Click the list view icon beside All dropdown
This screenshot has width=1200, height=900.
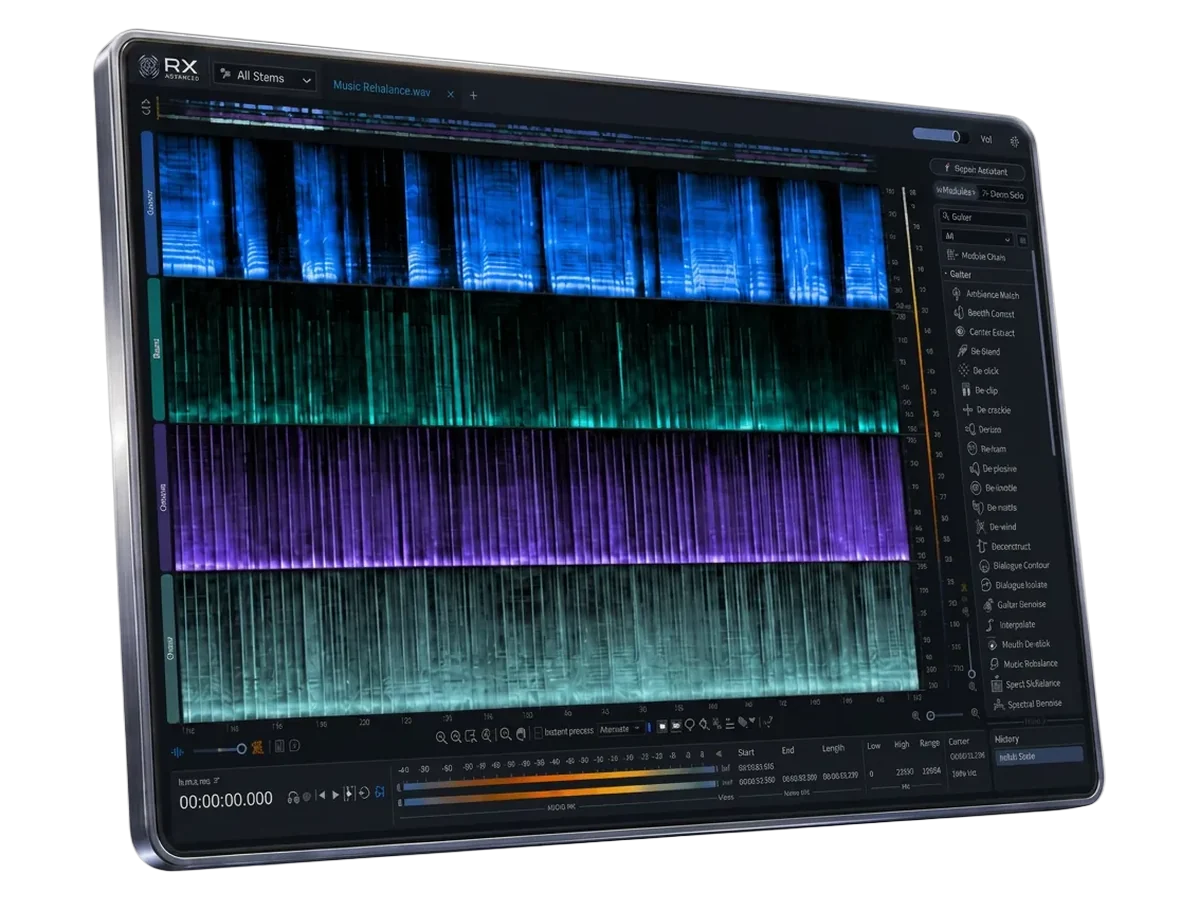click(x=1022, y=240)
